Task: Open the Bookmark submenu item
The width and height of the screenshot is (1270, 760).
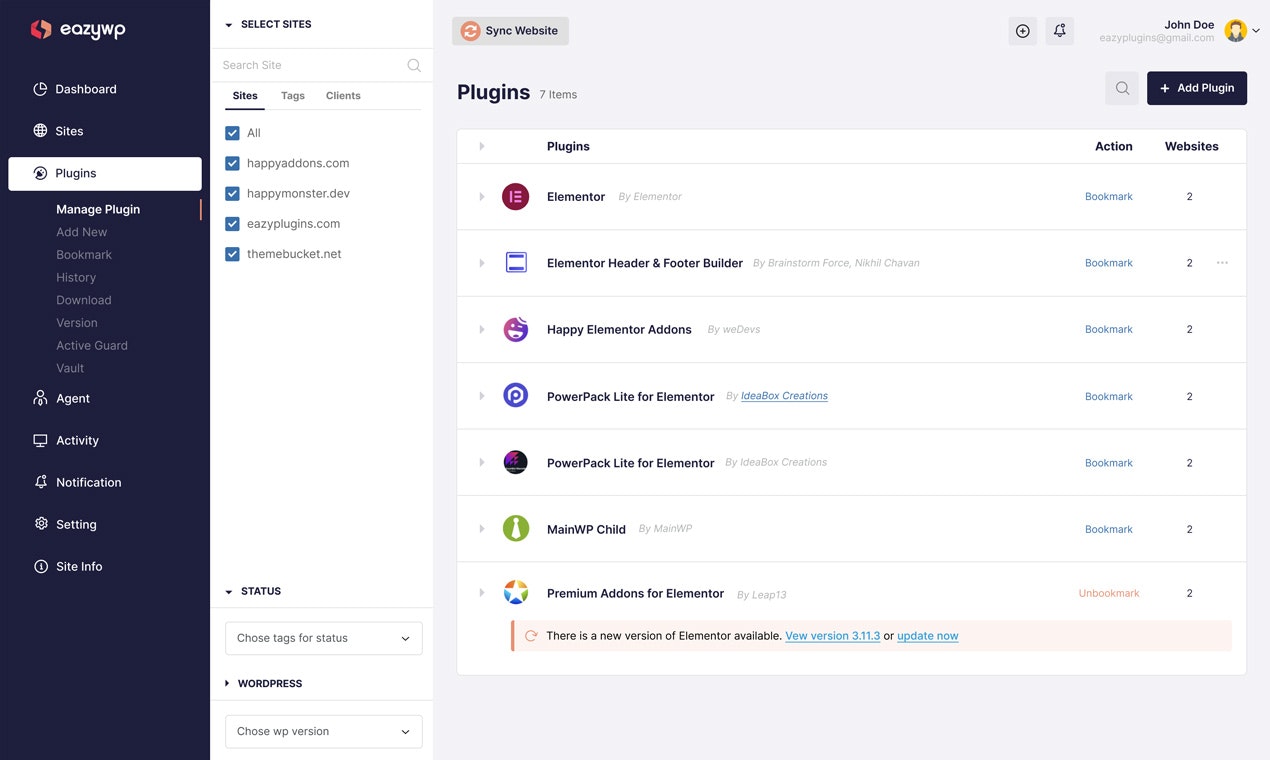Action: (84, 255)
